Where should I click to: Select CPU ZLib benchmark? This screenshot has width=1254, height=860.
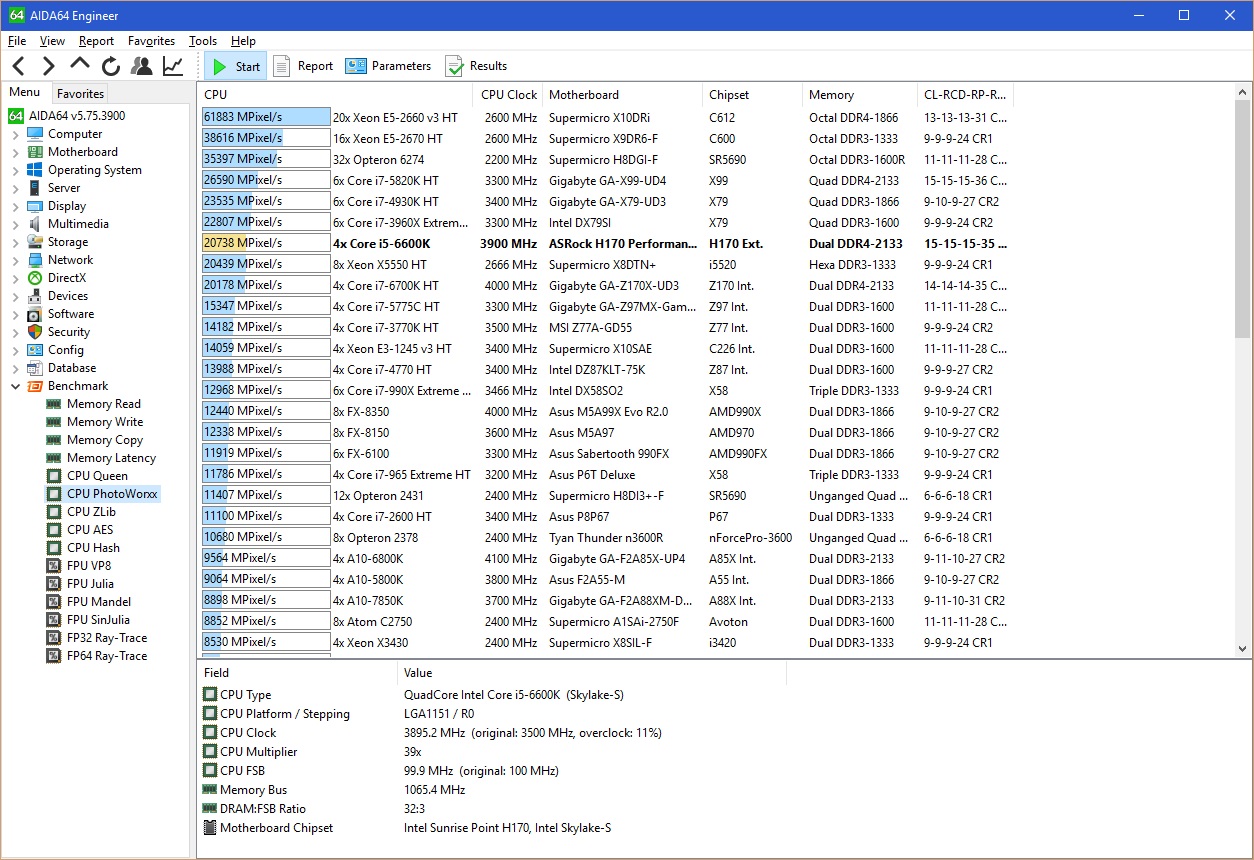click(x=91, y=512)
